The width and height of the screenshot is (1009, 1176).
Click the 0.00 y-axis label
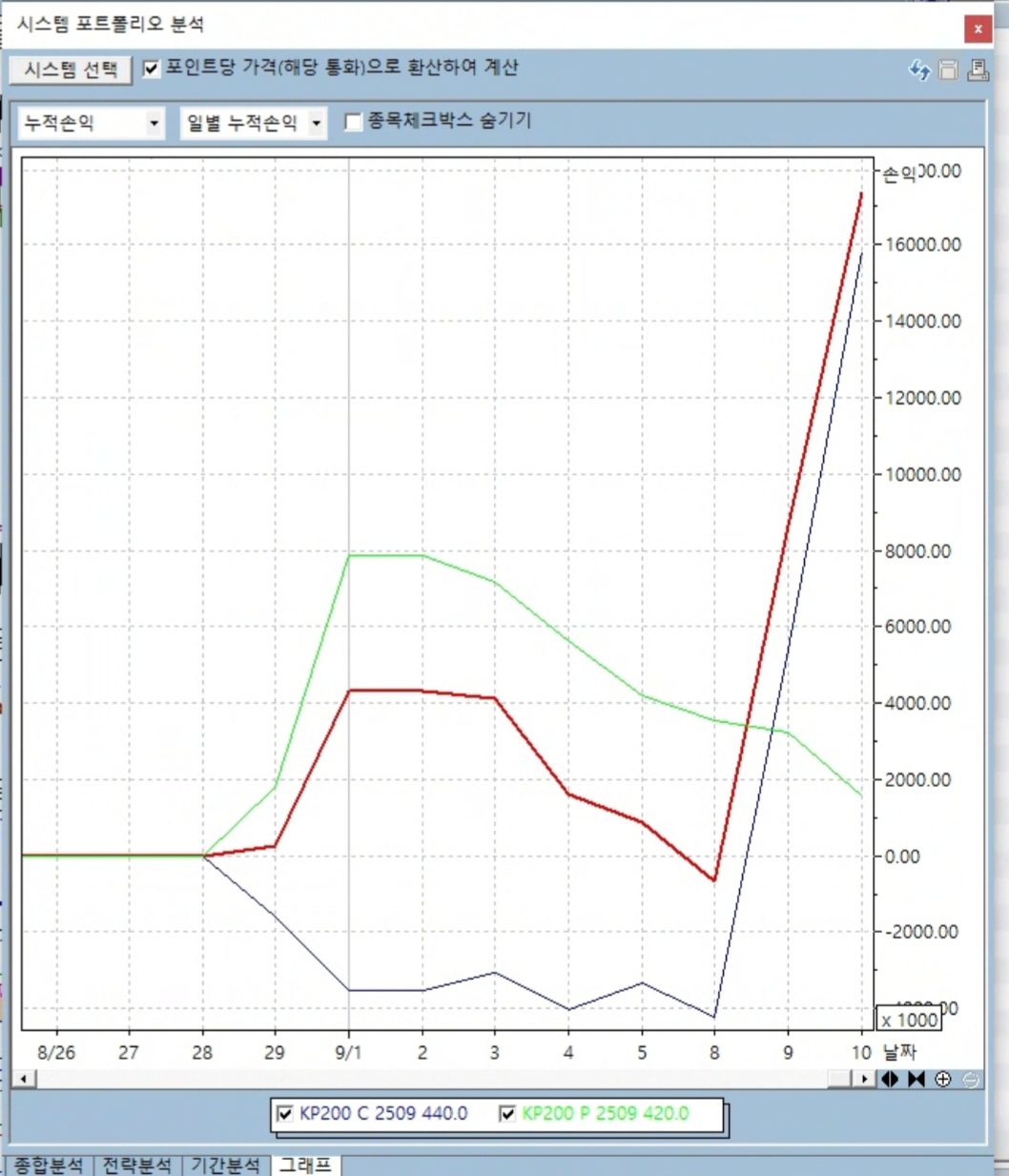tap(902, 856)
